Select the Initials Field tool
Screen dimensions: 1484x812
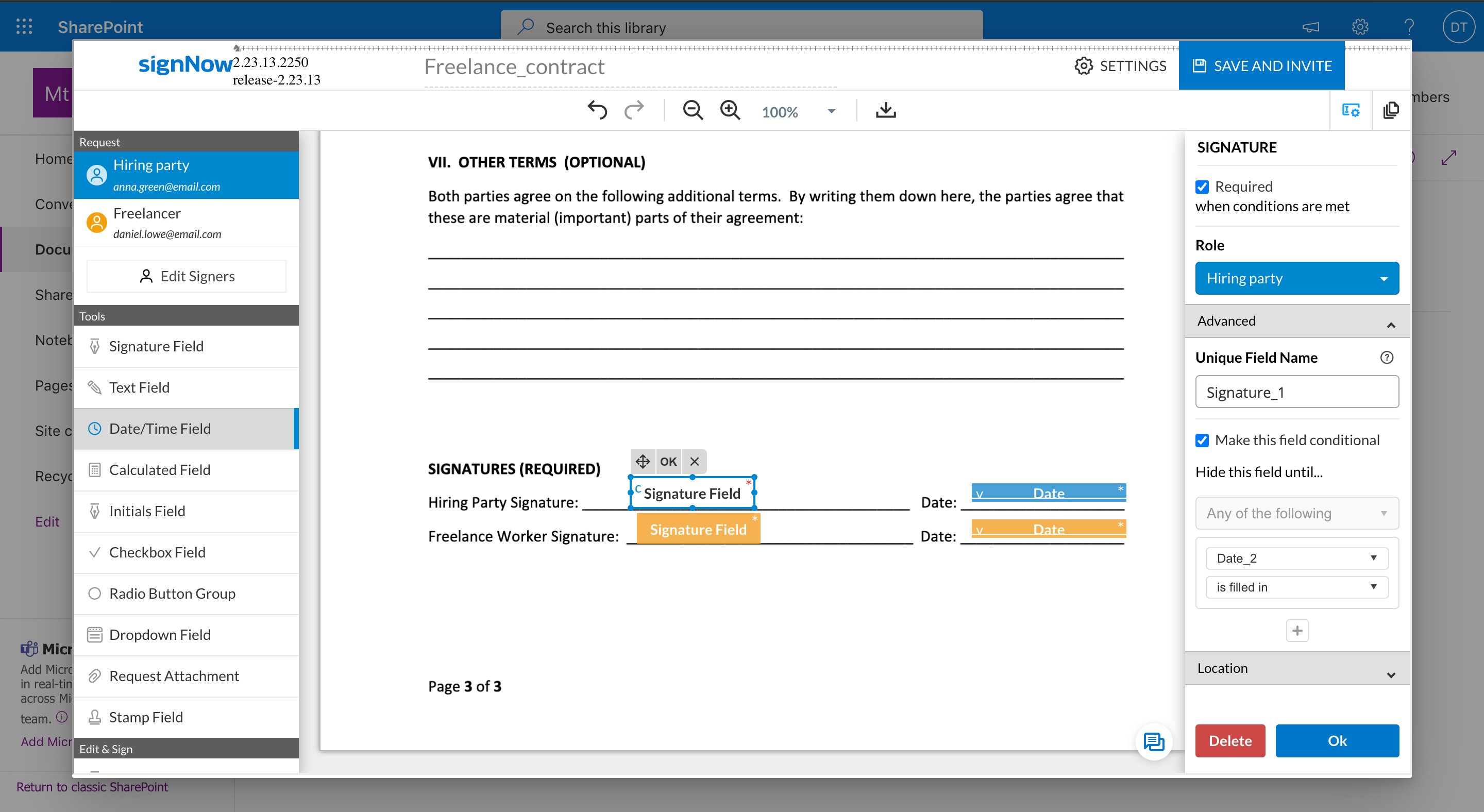[147, 511]
